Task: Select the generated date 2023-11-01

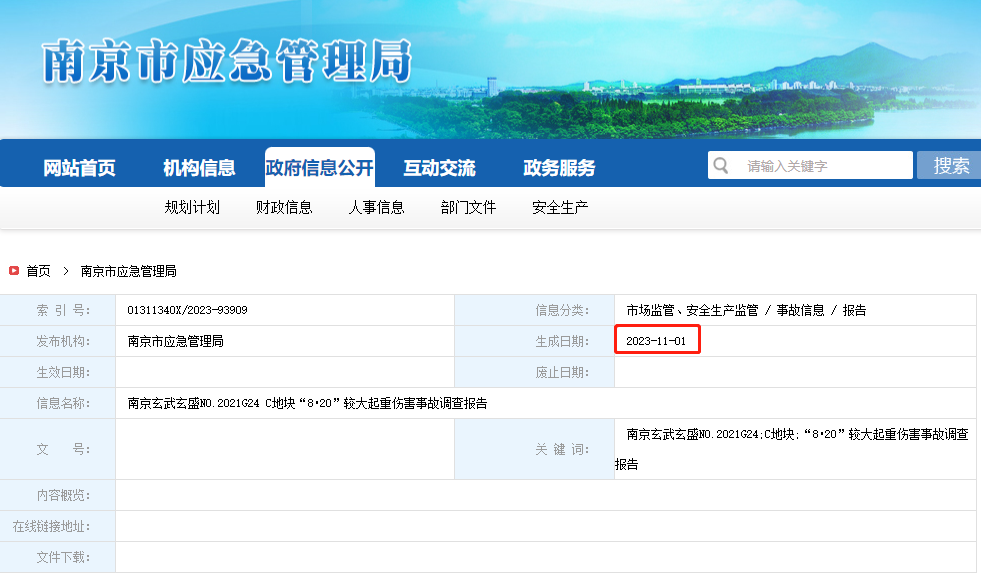Action: tap(656, 341)
